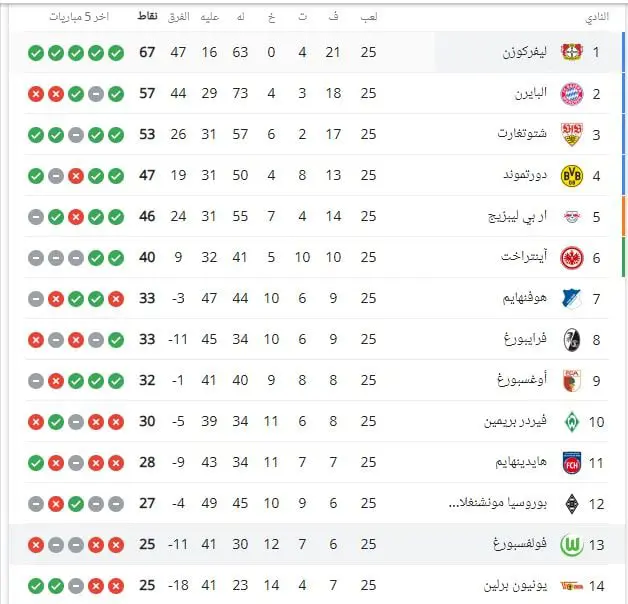Sort table by نقاط points column
This screenshot has width=628, height=604.
point(147,16)
